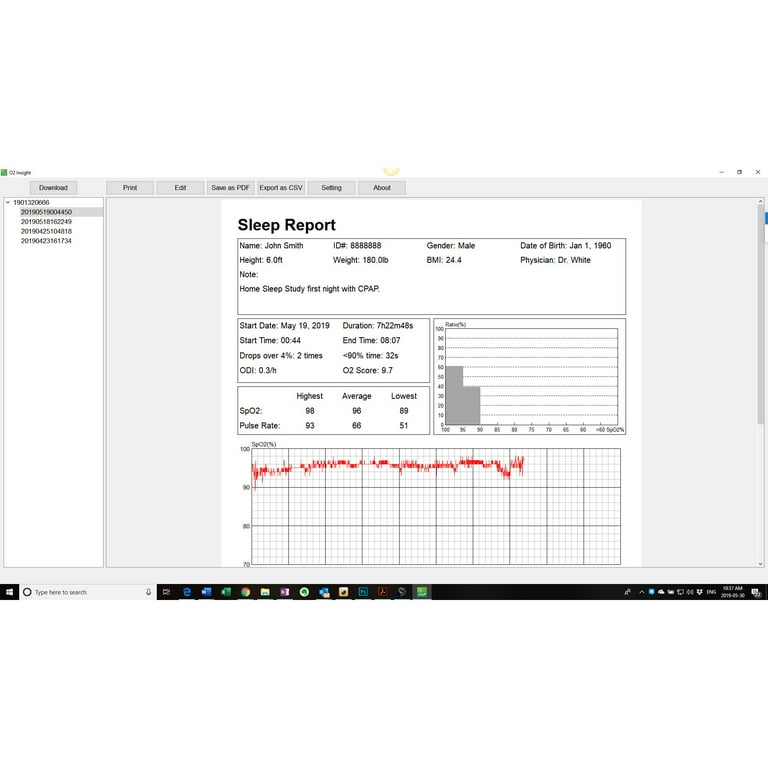The image size is (768, 768).
Task: Open Photoshop from the taskbar
Action: tap(363, 592)
